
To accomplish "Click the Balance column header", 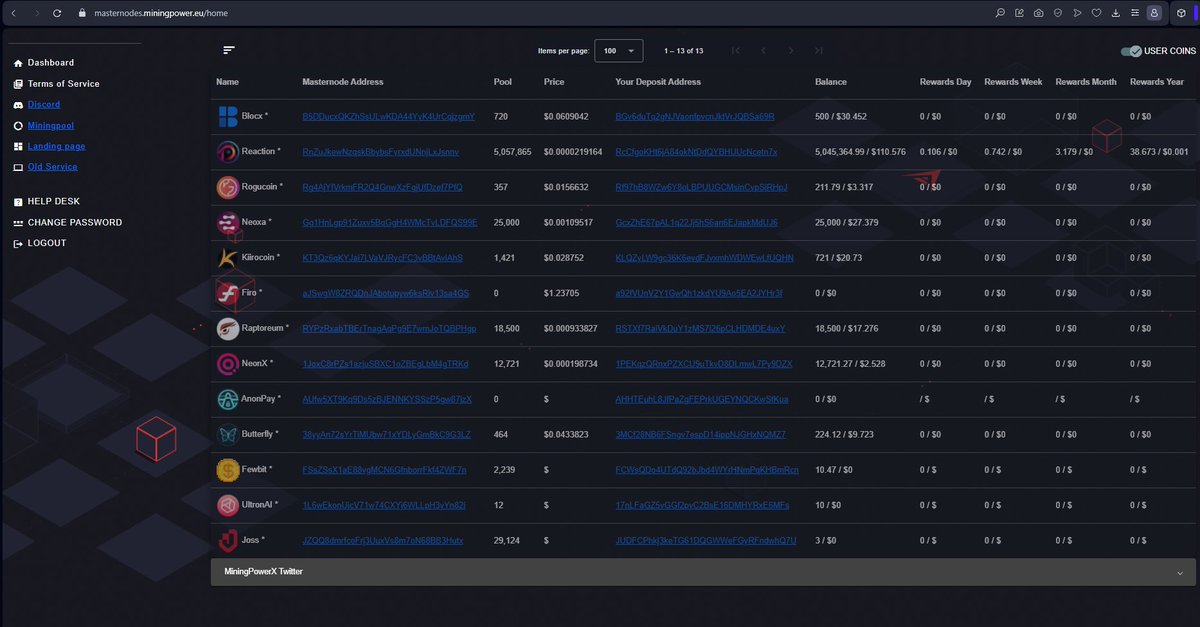I will tap(831, 82).
